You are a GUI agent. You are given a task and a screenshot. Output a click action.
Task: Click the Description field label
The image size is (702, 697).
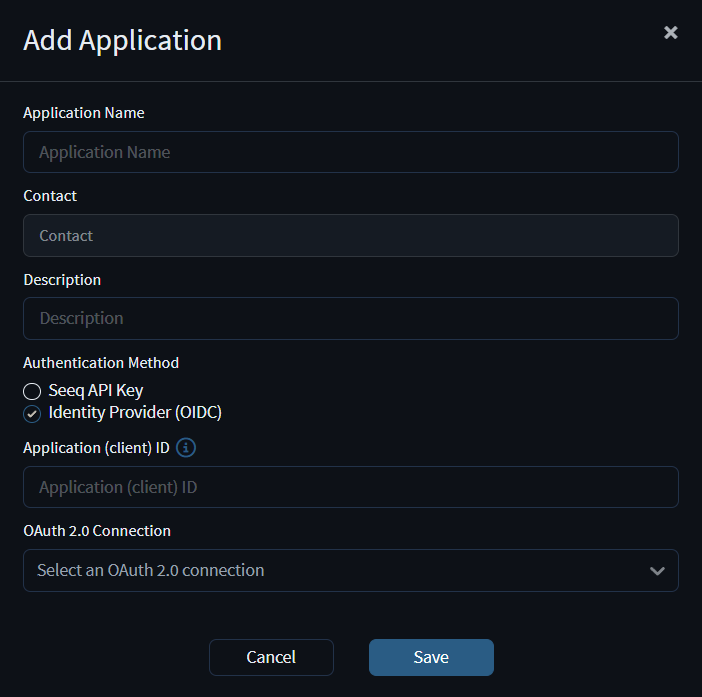62,280
